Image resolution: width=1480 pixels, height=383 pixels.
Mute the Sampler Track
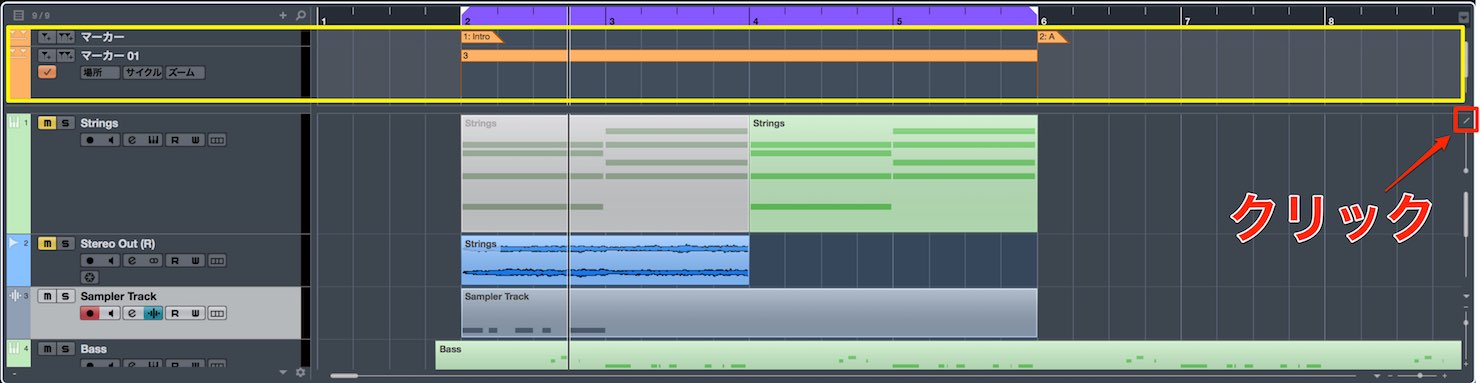point(47,297)
